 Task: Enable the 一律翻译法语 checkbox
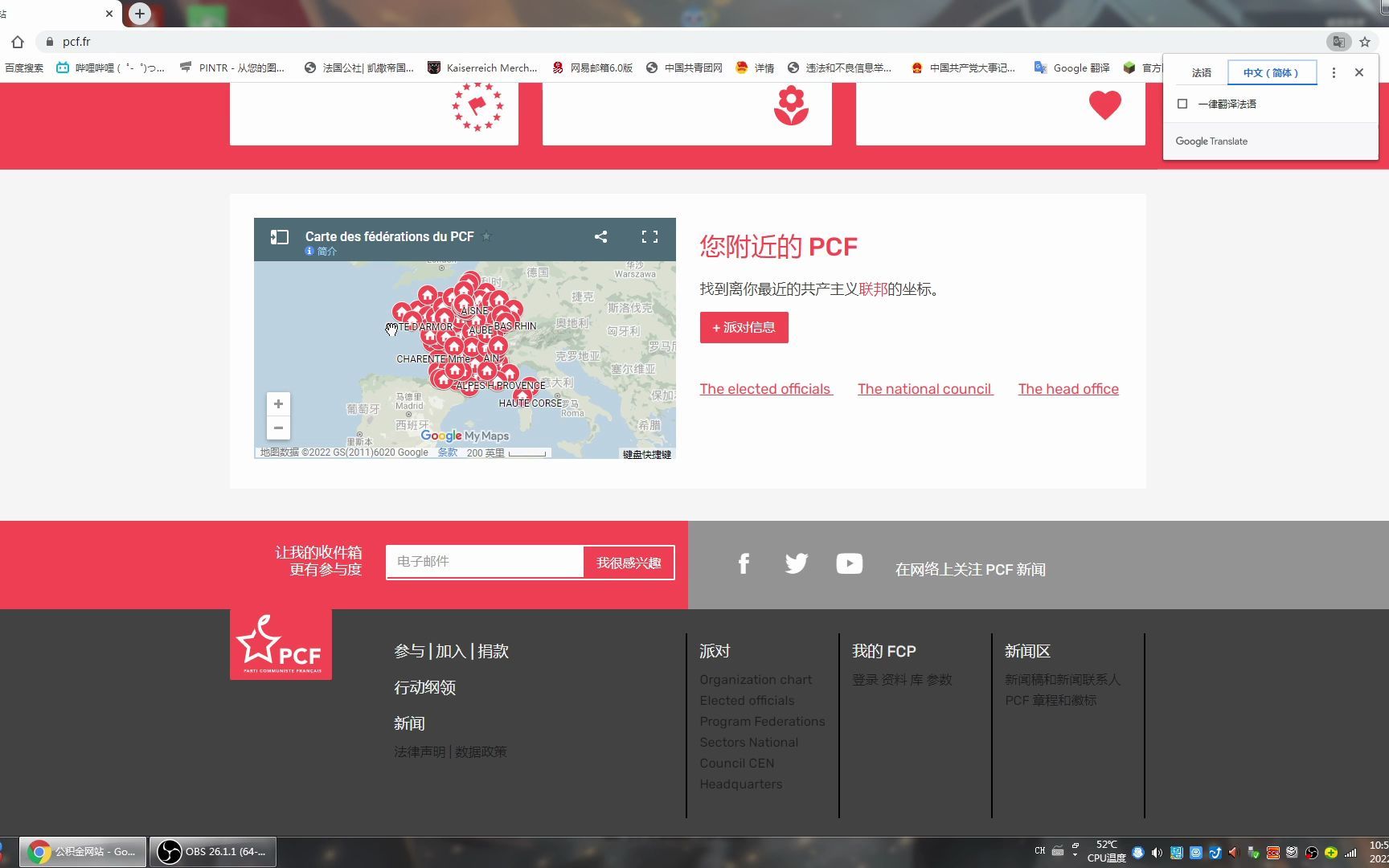[x=1182, y=104]
